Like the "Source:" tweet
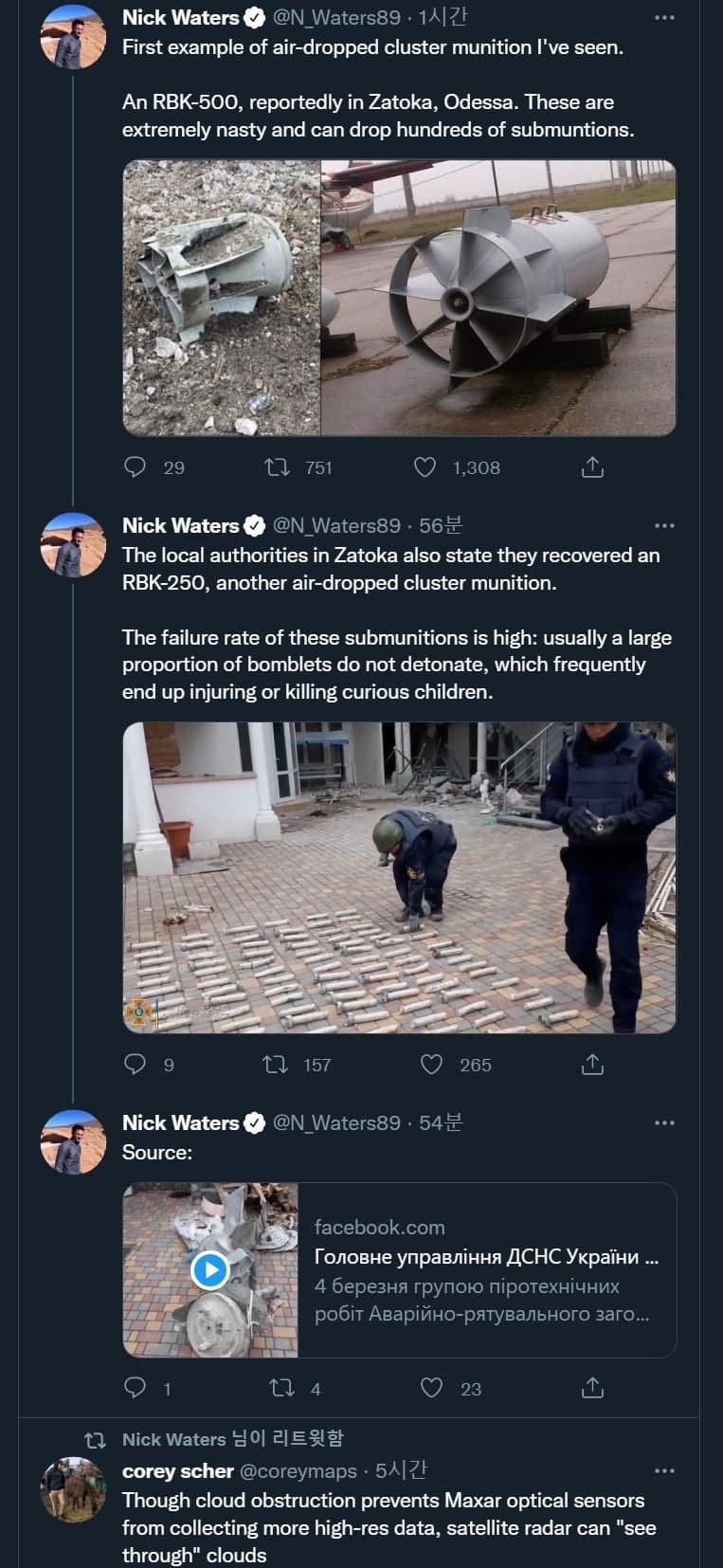The height and width of the screenshot is (1568, 723). [431, 1388]
